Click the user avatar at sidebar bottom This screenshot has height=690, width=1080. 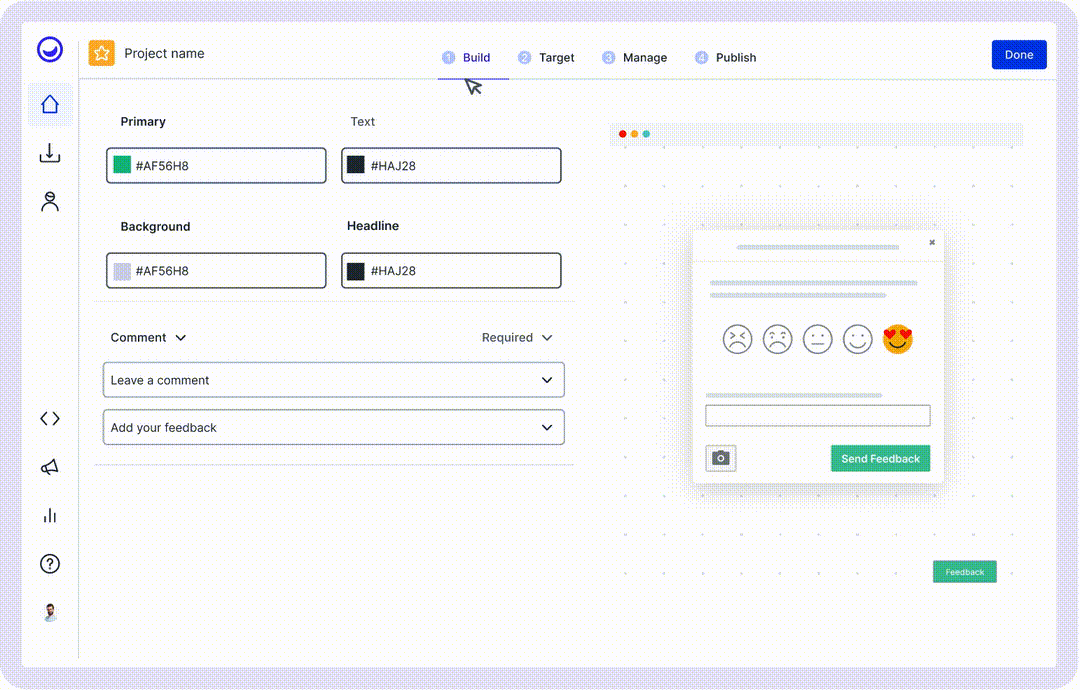[x=49, y=612]
